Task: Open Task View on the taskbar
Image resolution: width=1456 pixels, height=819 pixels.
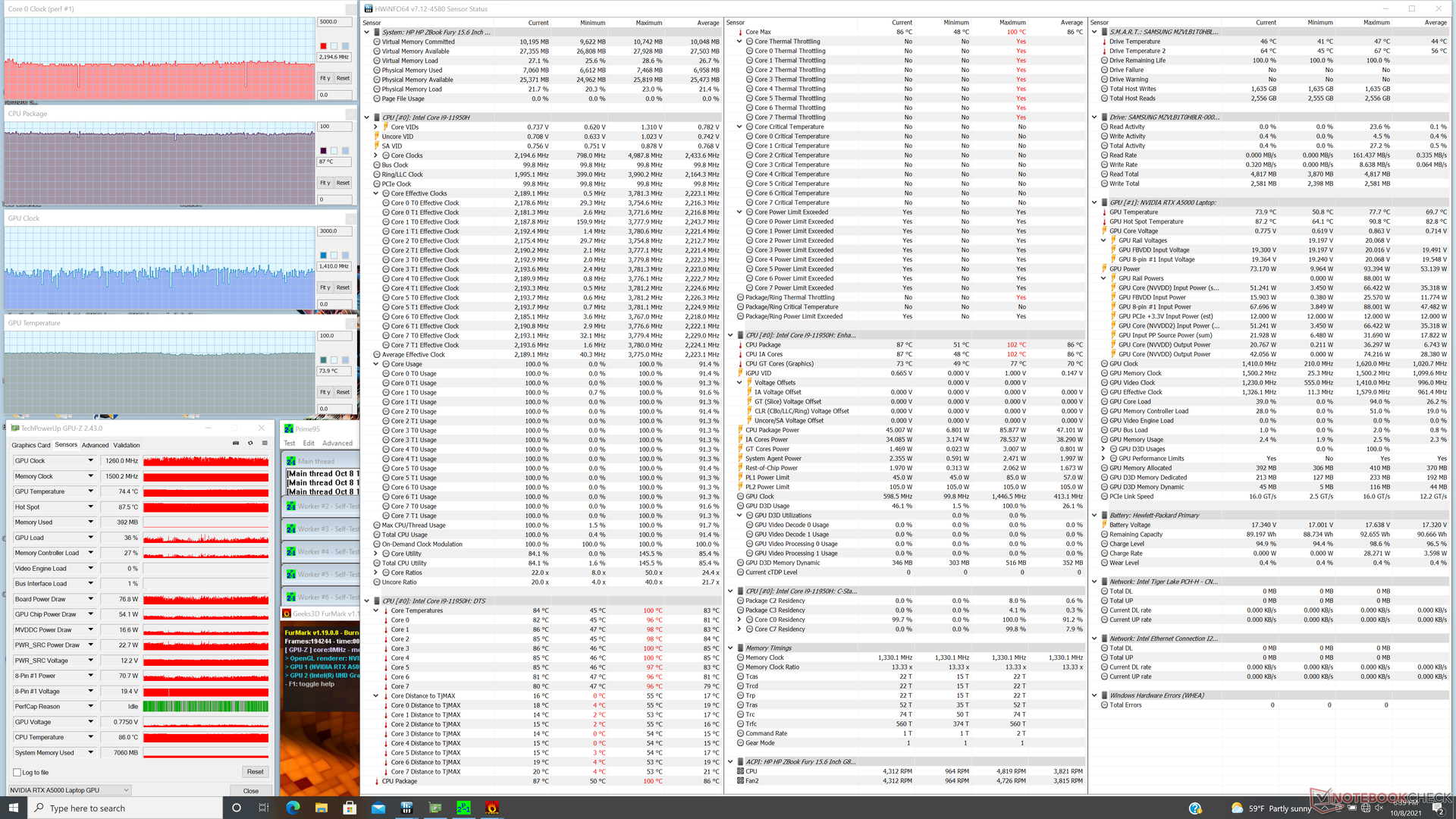Action: (x=264, y=808)
